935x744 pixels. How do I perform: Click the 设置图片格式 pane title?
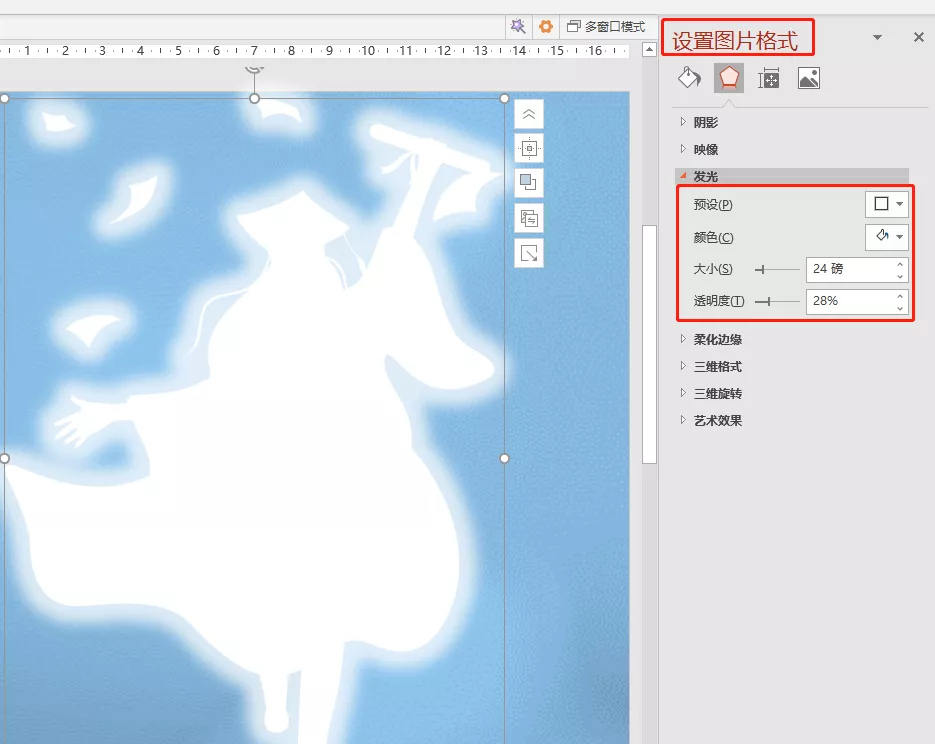(x=735, y=40)
